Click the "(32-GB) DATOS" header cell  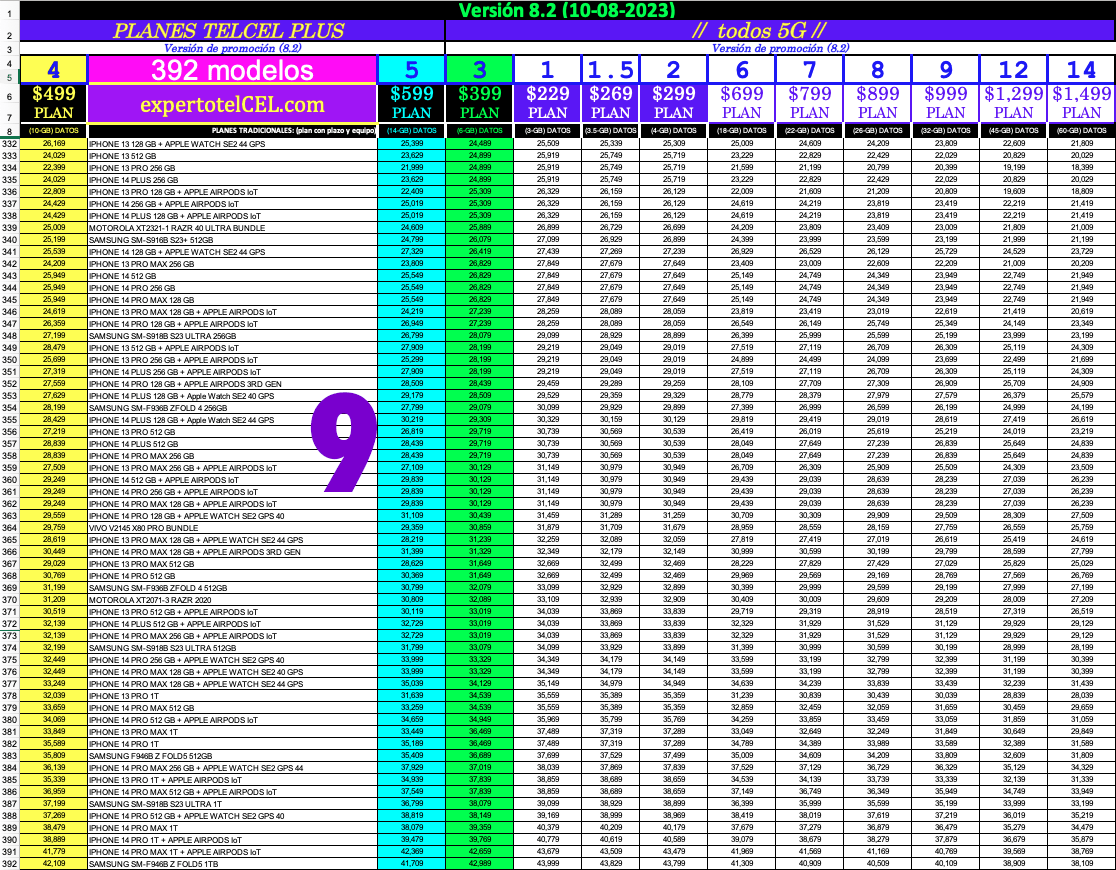point(946,131)
